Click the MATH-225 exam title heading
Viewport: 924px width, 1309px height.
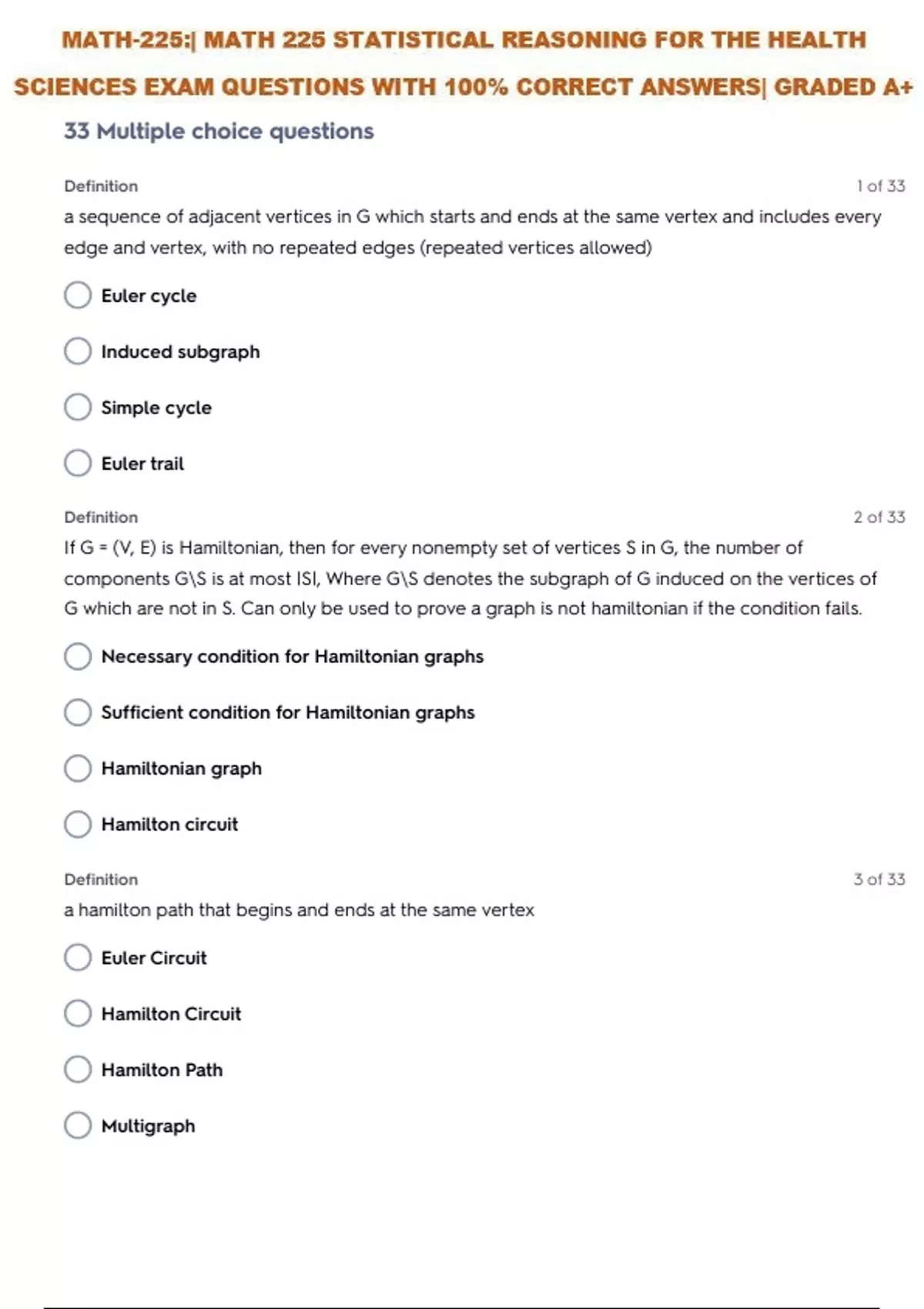click(464, 63)
